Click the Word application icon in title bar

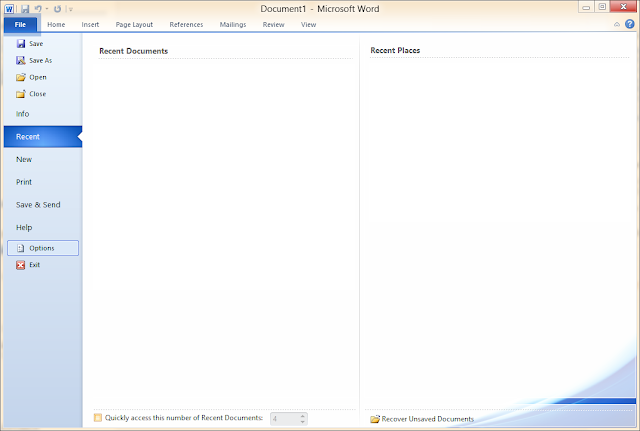pos(9,9)
